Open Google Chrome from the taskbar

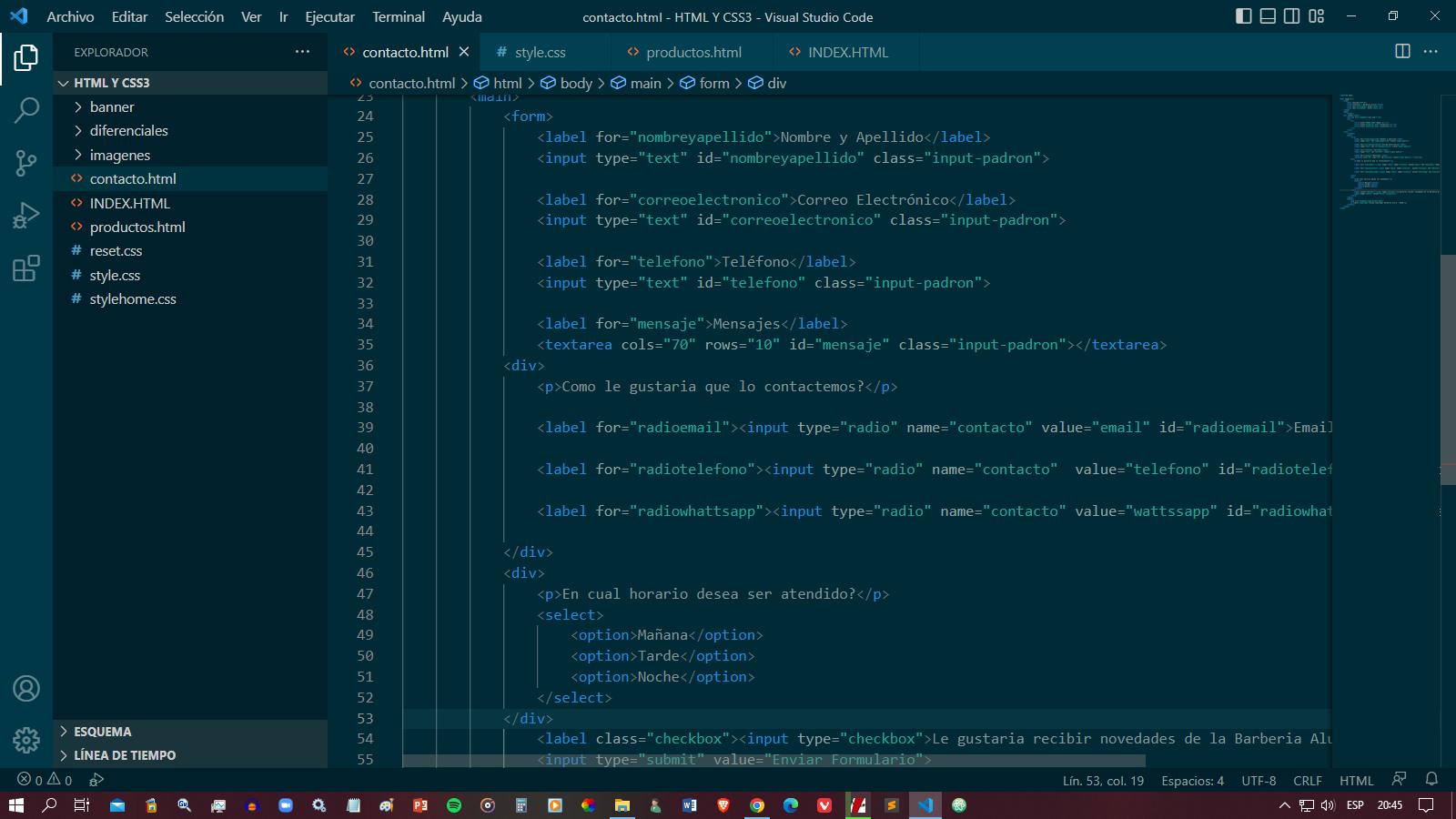(757, 805)
